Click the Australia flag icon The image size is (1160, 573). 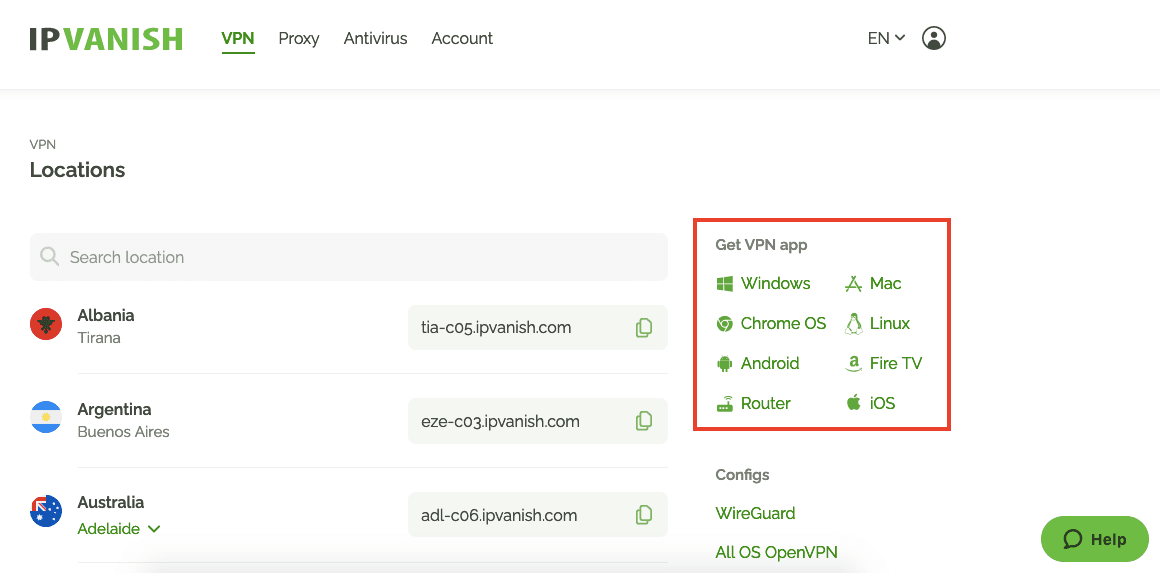pos(46,511)
